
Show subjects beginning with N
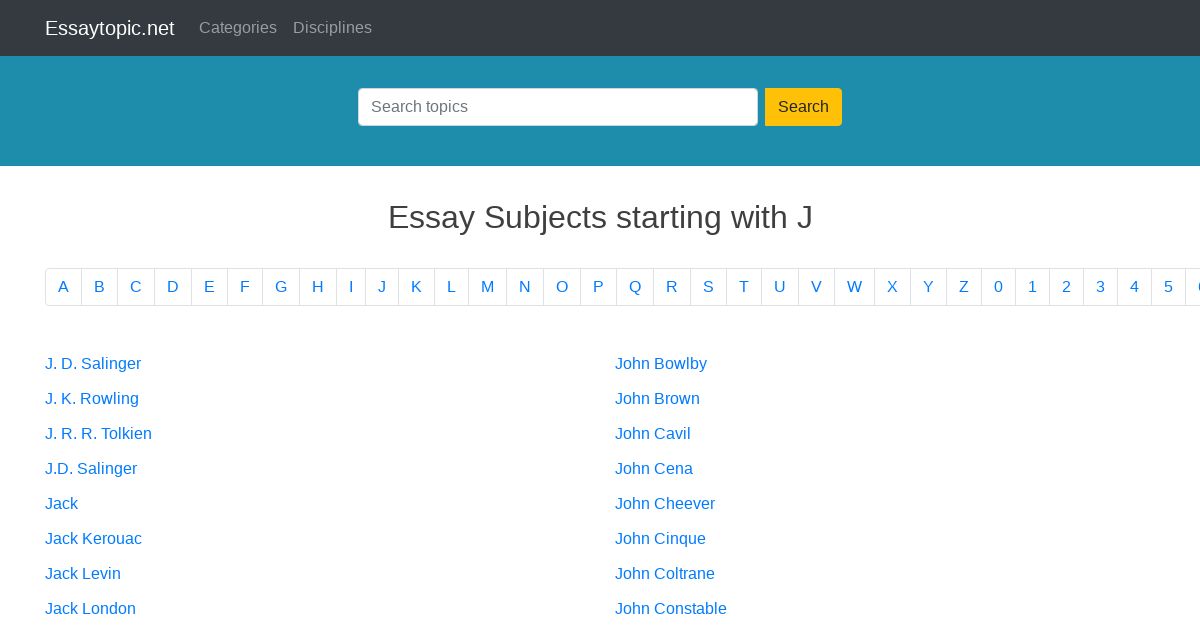[525, 287]
